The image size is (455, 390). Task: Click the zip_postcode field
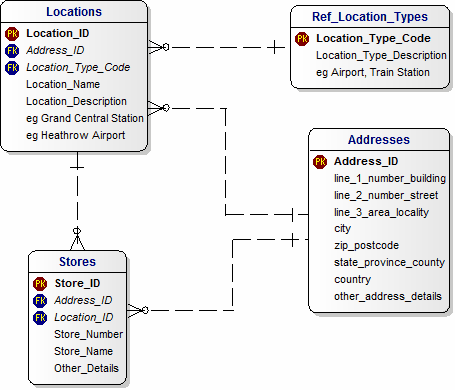coord(366,246)
